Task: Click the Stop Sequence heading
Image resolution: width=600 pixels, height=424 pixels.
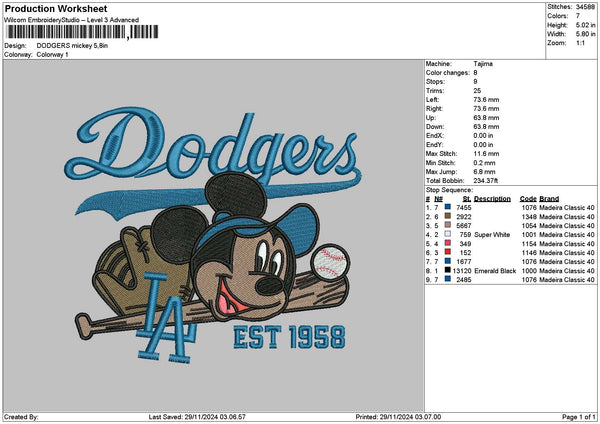Action: pyautogui.click(x=449, y=190)
